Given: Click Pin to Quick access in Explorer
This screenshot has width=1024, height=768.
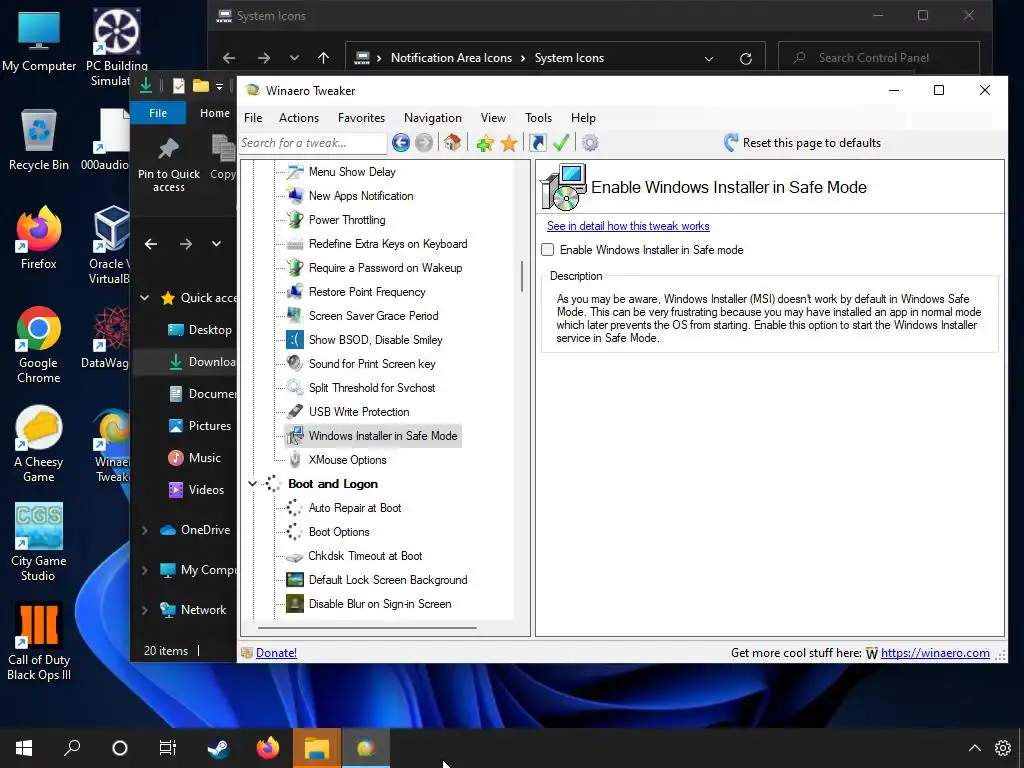Looking at the screenshot, I should tap(168, 165).
